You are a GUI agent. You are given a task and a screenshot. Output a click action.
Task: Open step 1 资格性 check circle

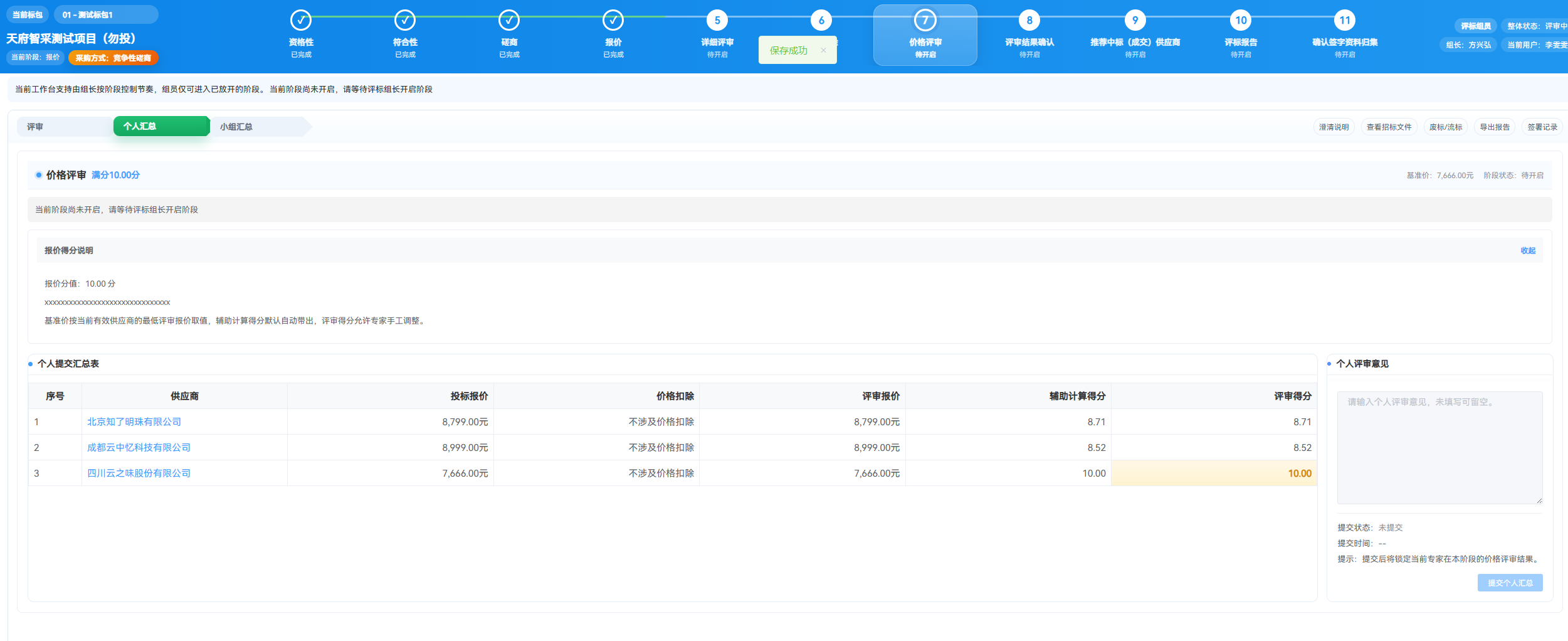click(x=301, y=20)
